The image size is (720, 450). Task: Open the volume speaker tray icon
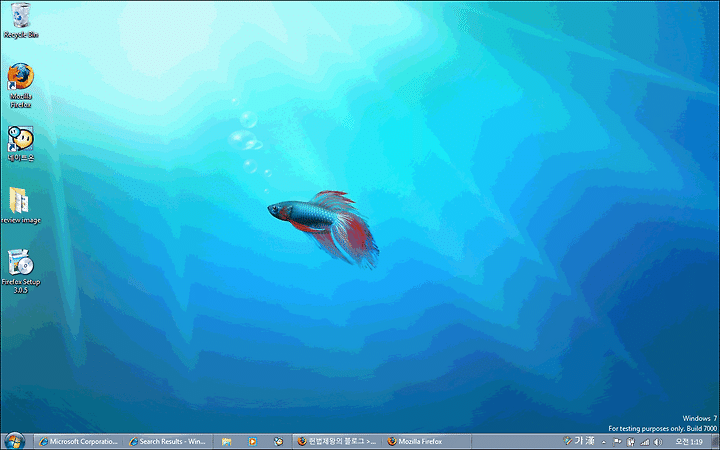pos(658,442)
